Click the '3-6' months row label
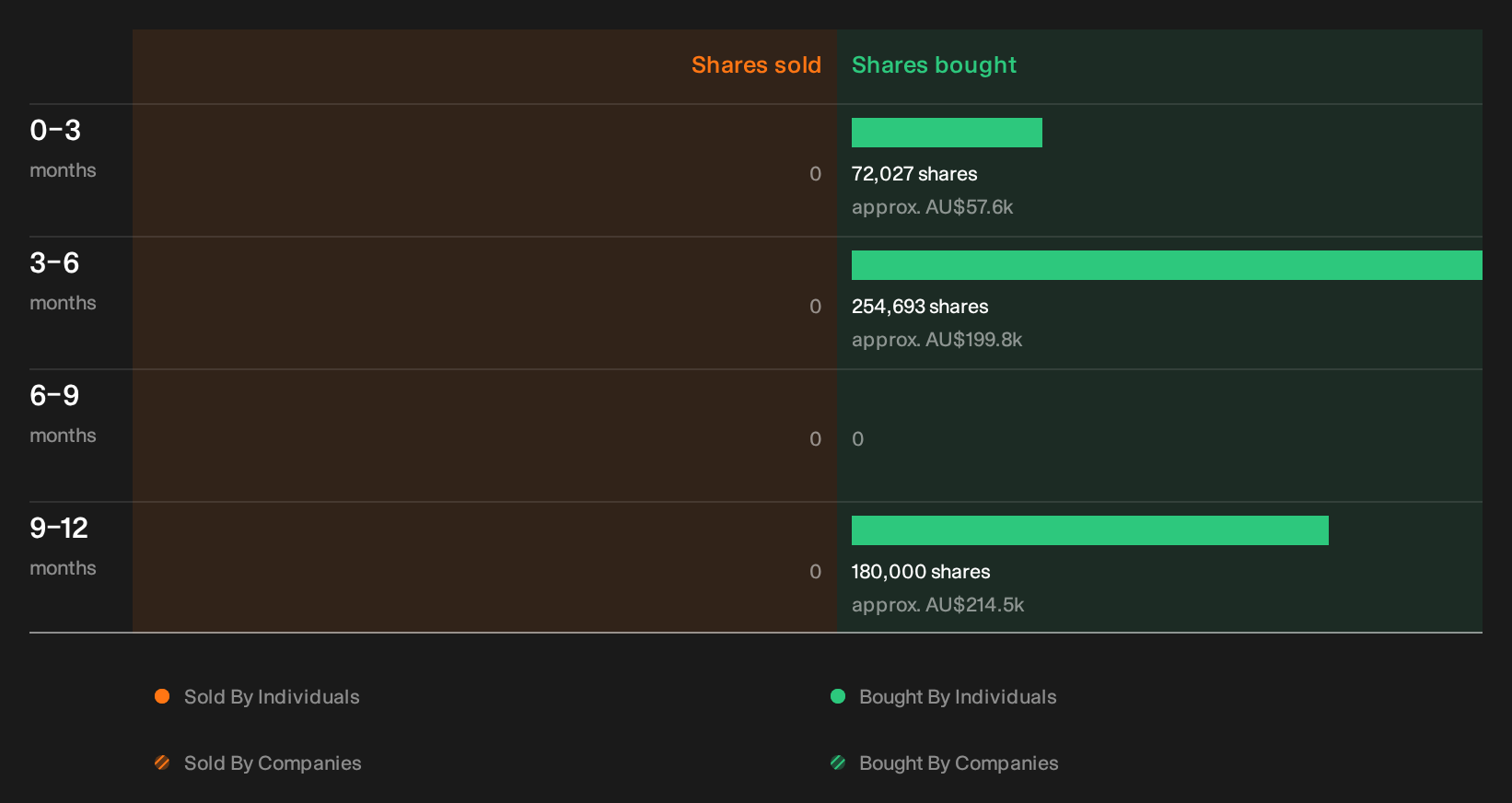This screenshot has height=803, width=1512. [x=54, y=262]
